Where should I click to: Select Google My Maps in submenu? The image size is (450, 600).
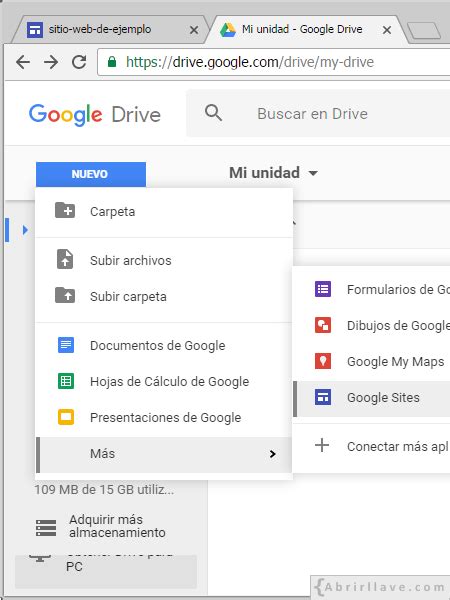coord(372,361)
